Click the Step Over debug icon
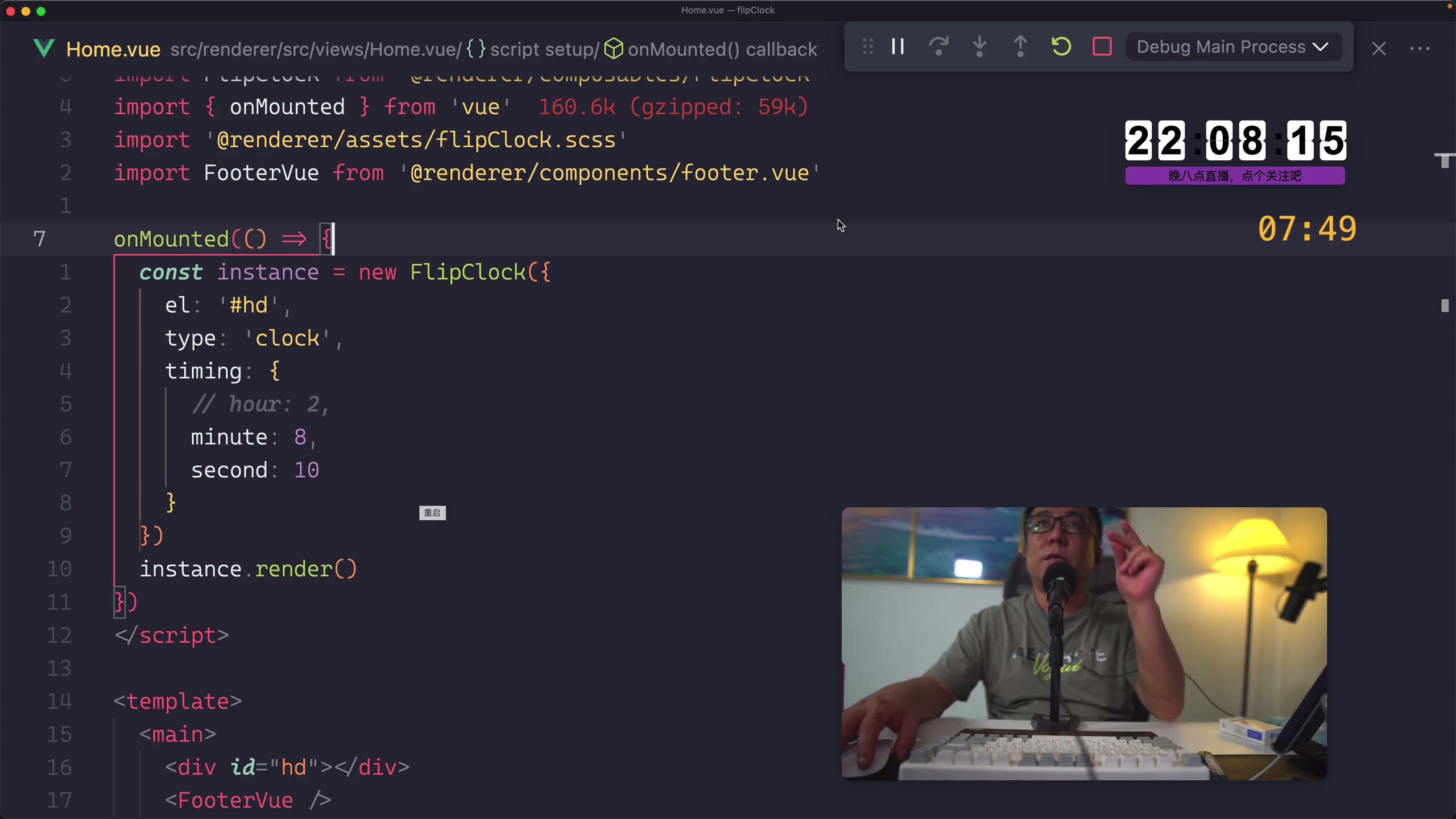1456x819 pixels. (x=938, y=47)
